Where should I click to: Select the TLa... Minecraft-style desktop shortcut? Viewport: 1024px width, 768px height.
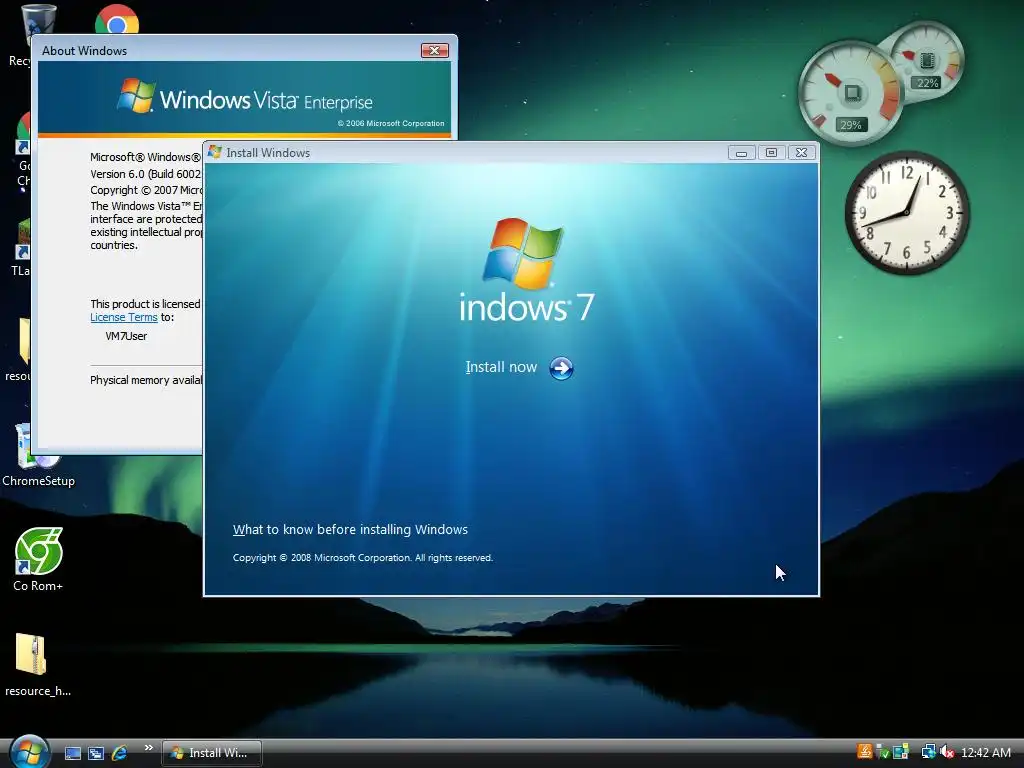[22, 248]
